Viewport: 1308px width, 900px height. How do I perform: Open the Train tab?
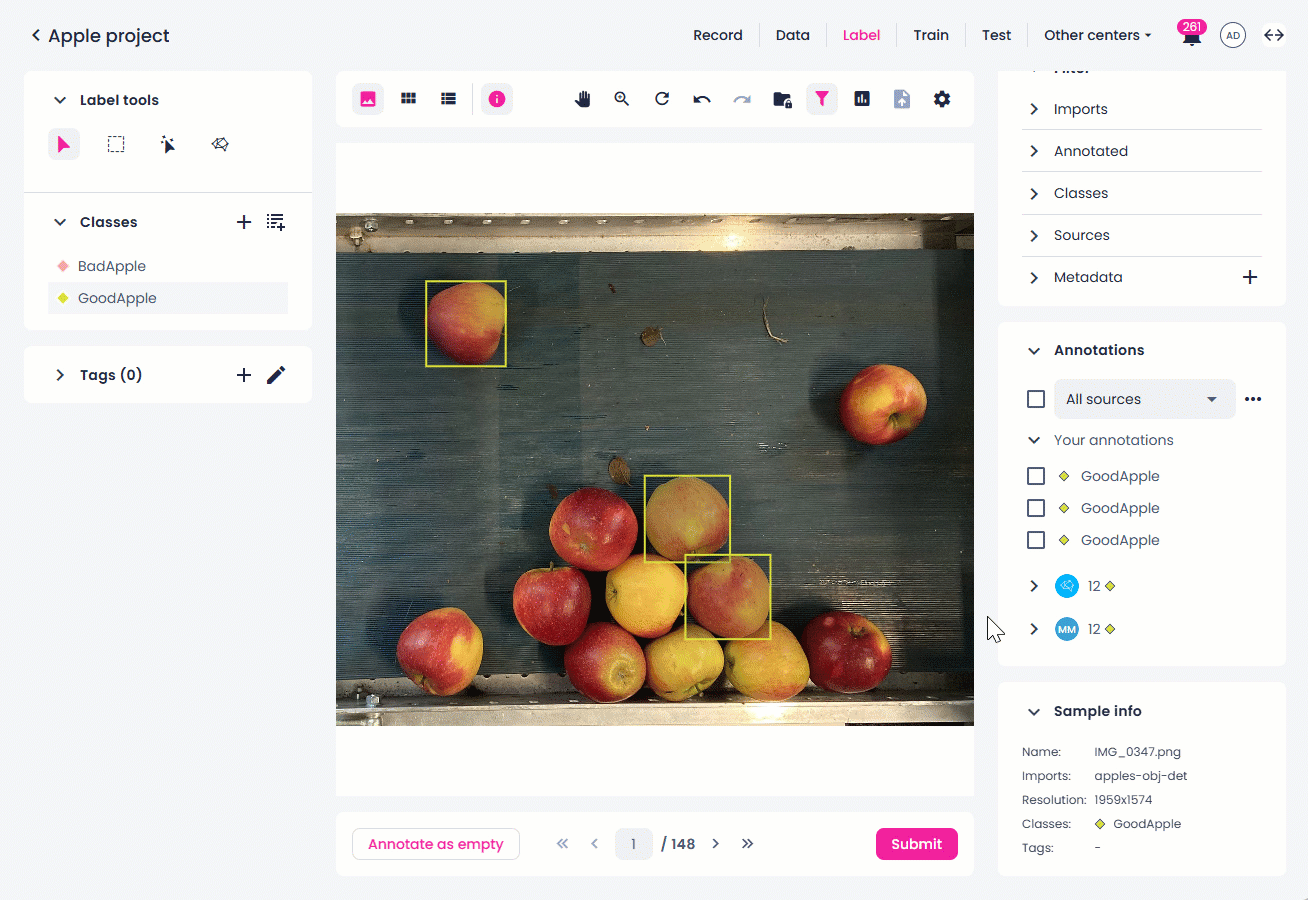pyautogui.click(x=931, y=35)
